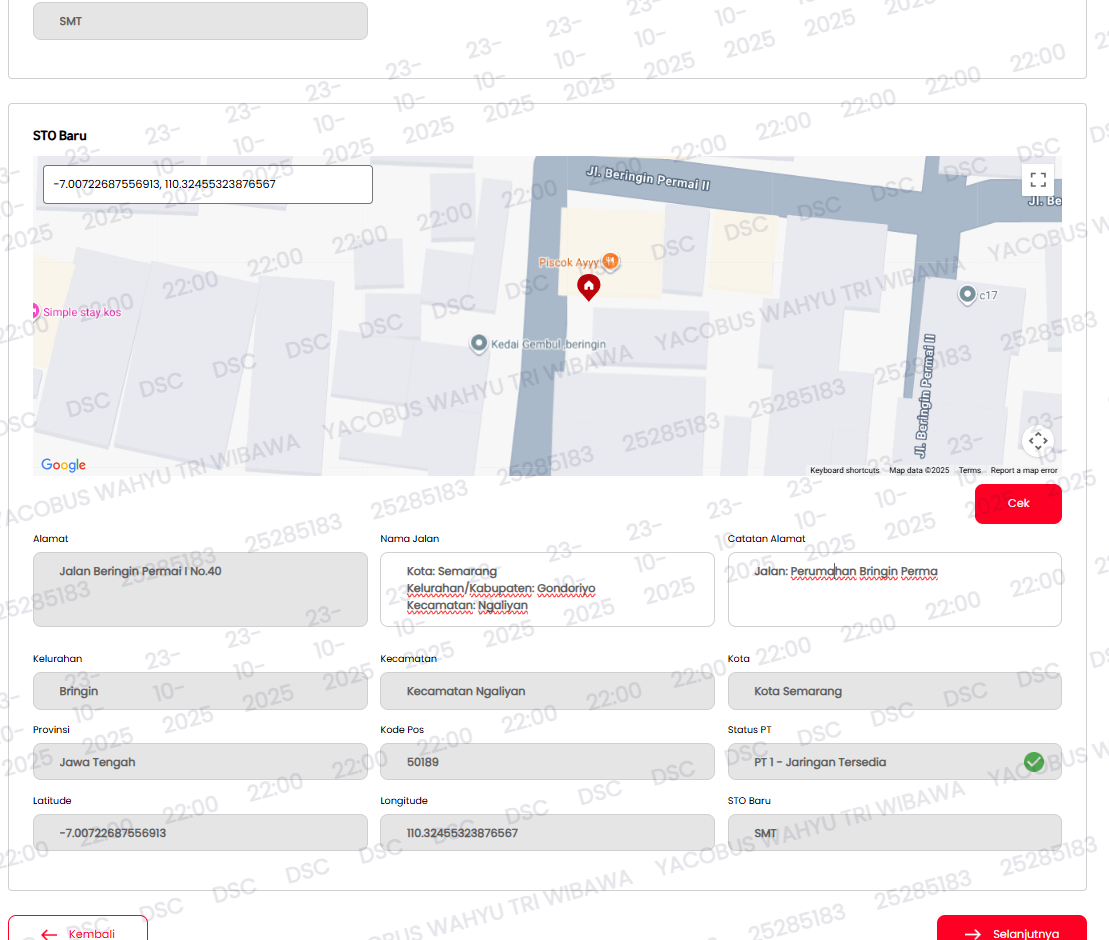Click the green Status PT checkmark
The height and width of the screenshot is (940, 1109).
click(1033, 762)
